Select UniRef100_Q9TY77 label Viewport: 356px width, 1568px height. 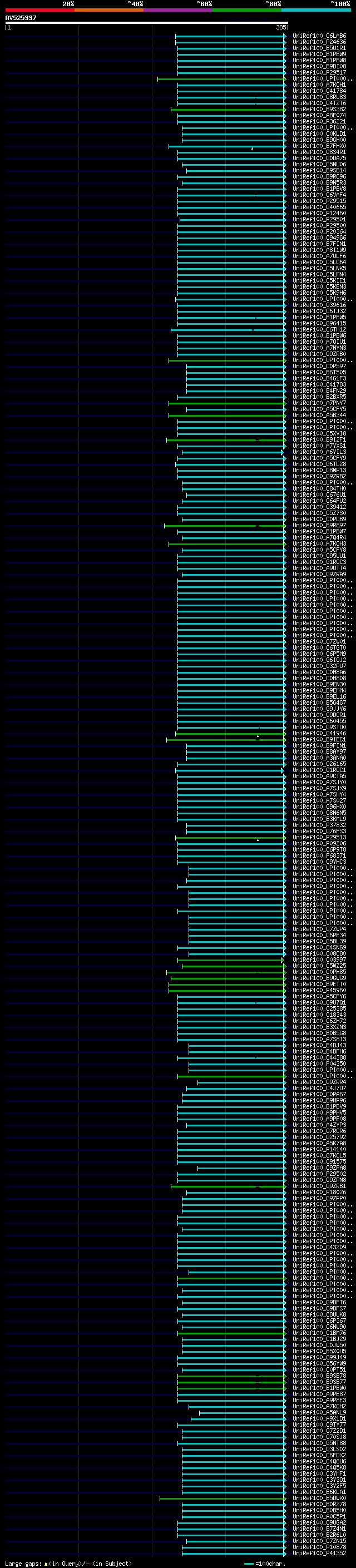point(319,1424)
